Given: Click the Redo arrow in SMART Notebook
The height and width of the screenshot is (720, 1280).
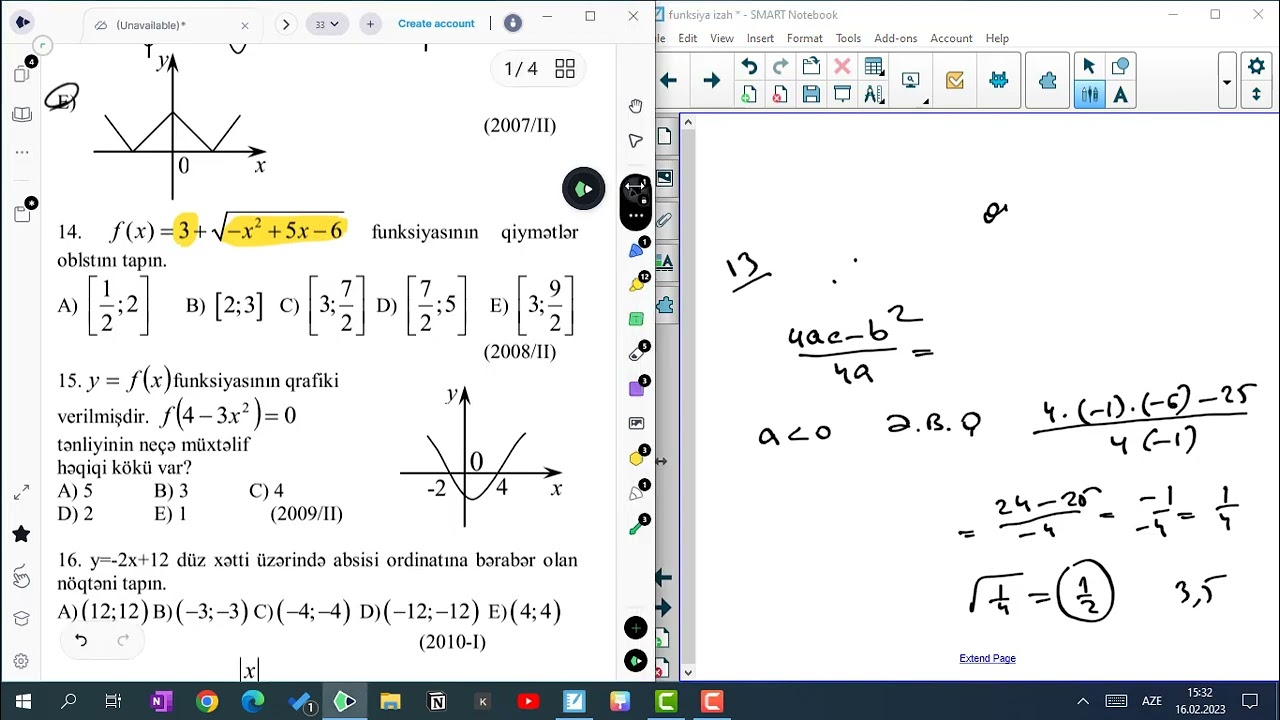Looking at the screenshot, I should point(780,67).
